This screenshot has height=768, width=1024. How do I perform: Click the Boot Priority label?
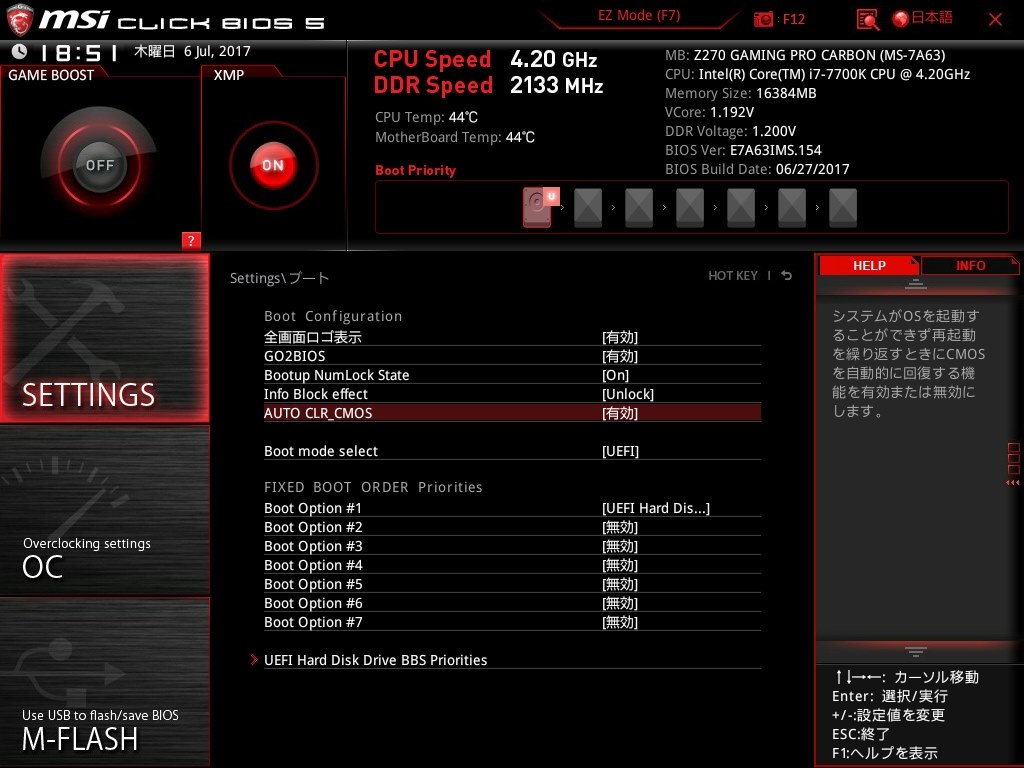coord(415,170)
